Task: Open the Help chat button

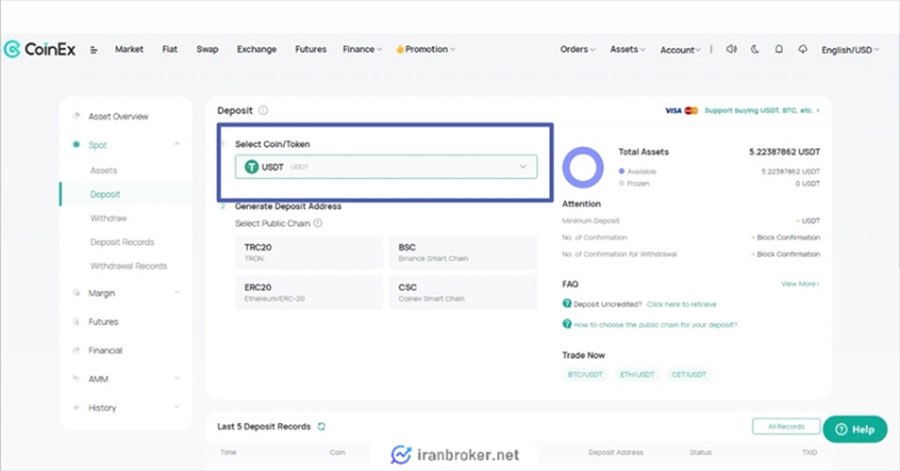Action: [x=855, y=429]
